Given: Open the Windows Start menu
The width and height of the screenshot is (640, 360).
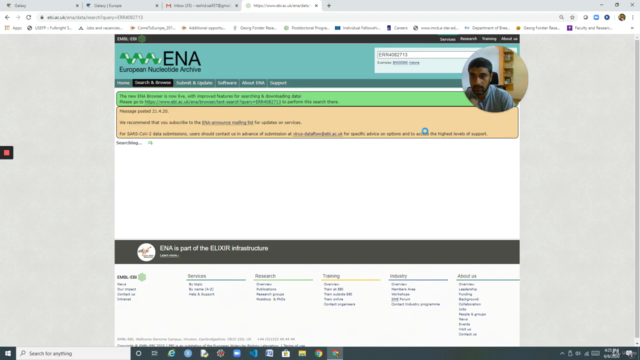Looking at the screenshot, I should 8,353.
